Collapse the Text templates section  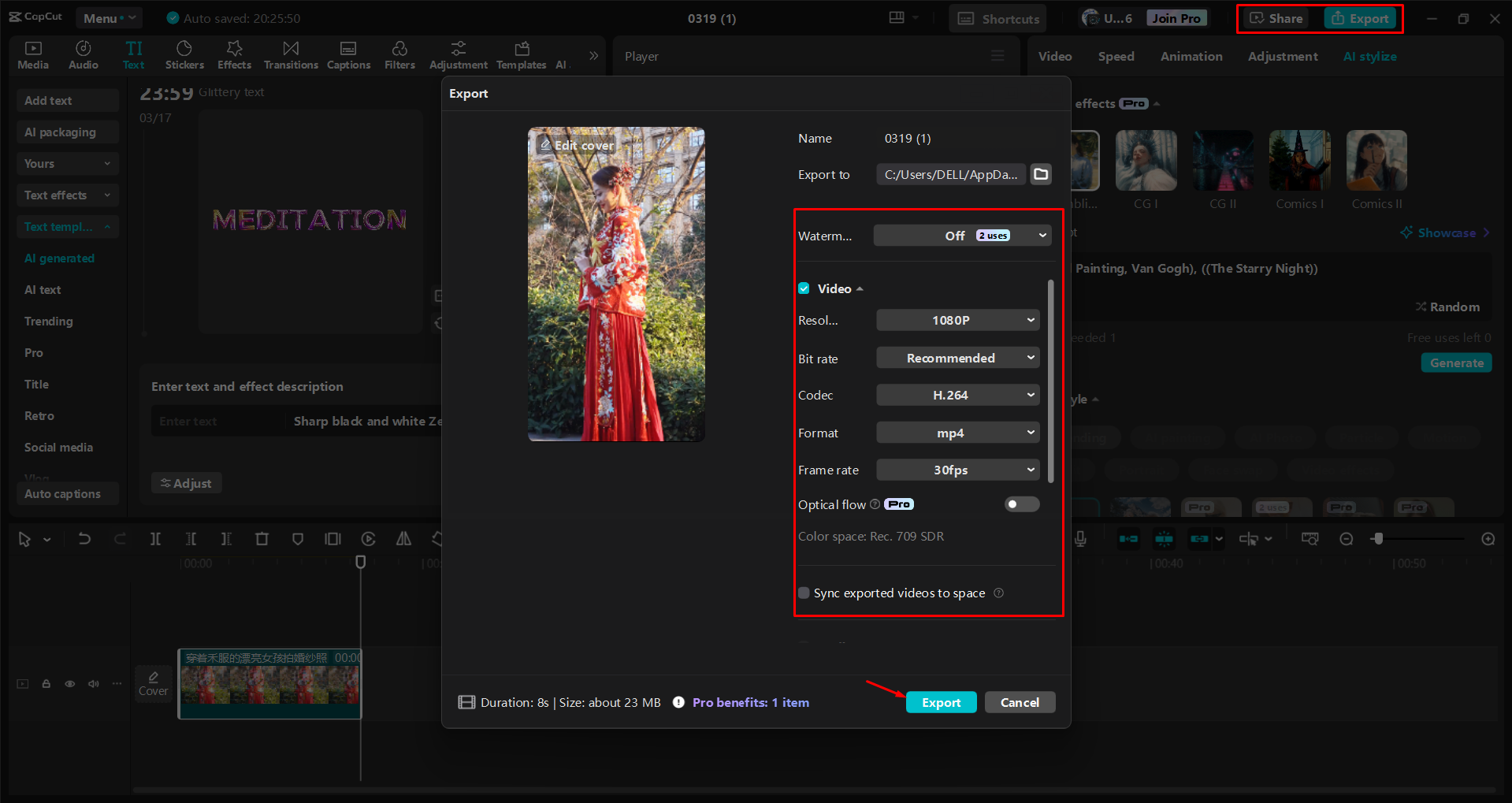[109, 227]
